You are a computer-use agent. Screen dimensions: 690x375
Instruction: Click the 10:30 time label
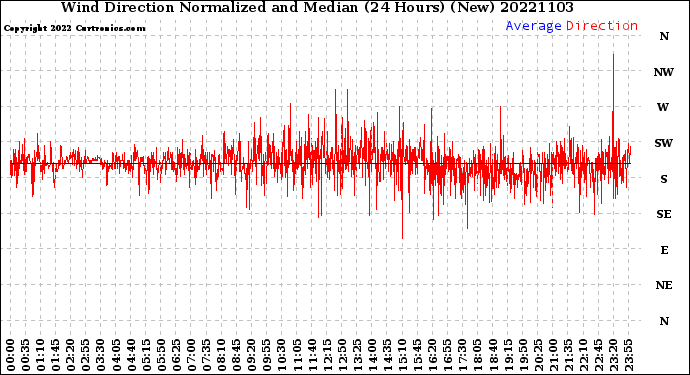(x=282, y=355)
